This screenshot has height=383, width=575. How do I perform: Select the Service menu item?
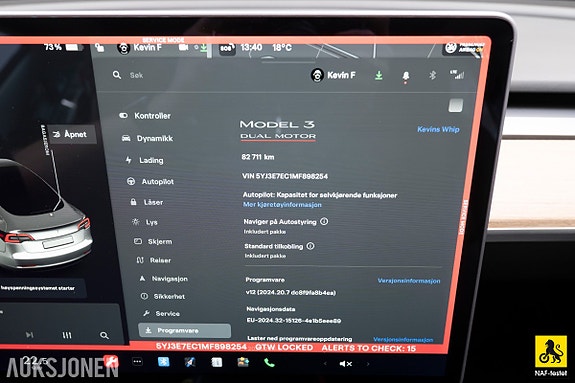coord(162,313)
